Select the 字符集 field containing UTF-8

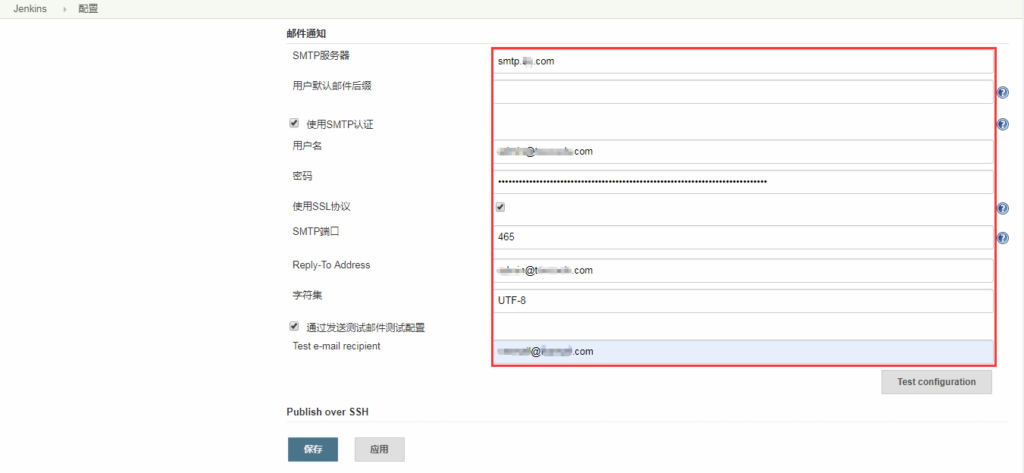coord(742,301)
